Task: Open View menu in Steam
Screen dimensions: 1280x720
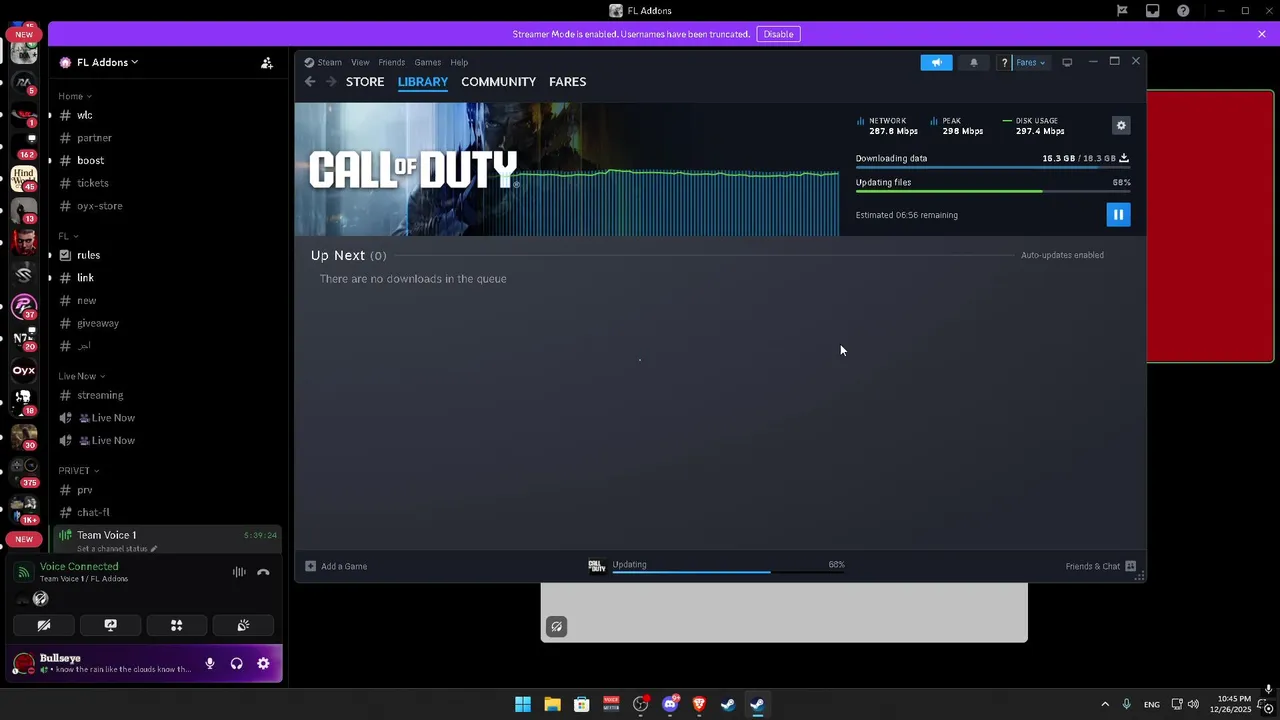Action: point(360,62)
